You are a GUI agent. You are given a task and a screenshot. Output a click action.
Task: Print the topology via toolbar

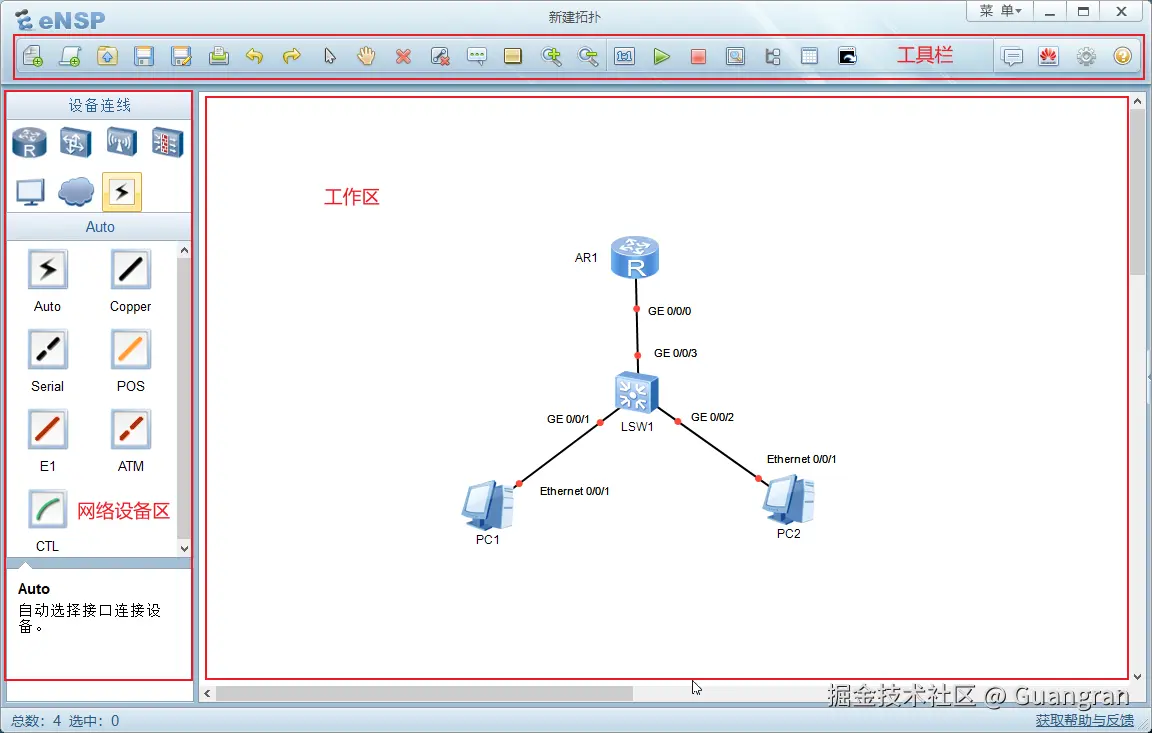coord(218,56)
